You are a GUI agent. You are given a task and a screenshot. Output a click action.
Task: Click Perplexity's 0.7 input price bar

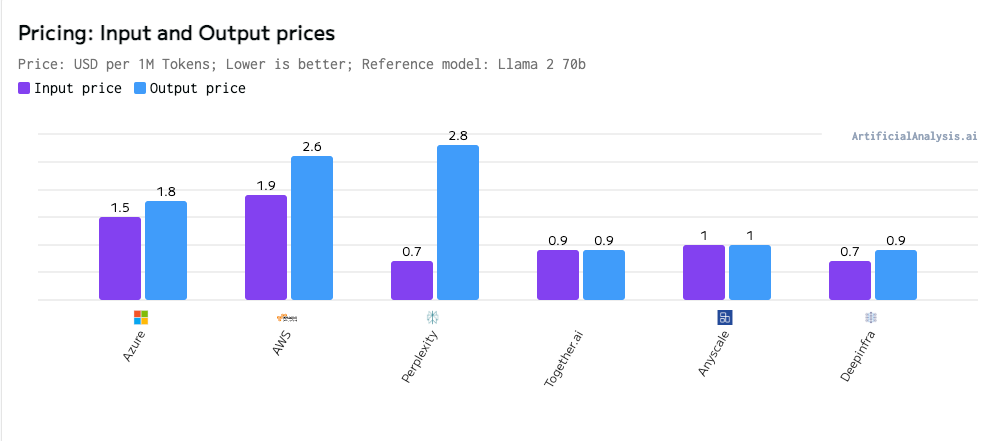click(x=412, y=280)
